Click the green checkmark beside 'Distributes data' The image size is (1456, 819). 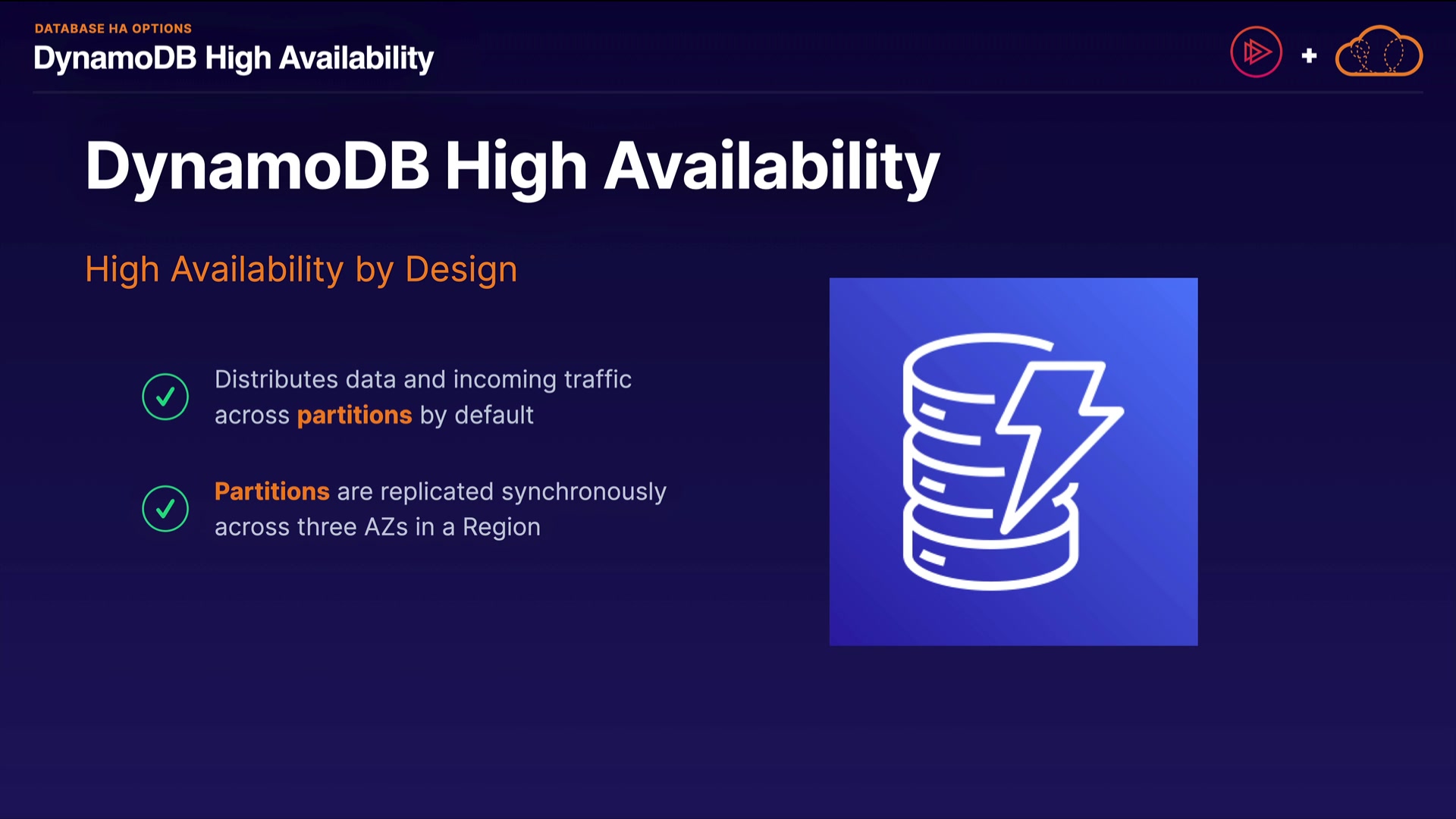coord(165,397)
